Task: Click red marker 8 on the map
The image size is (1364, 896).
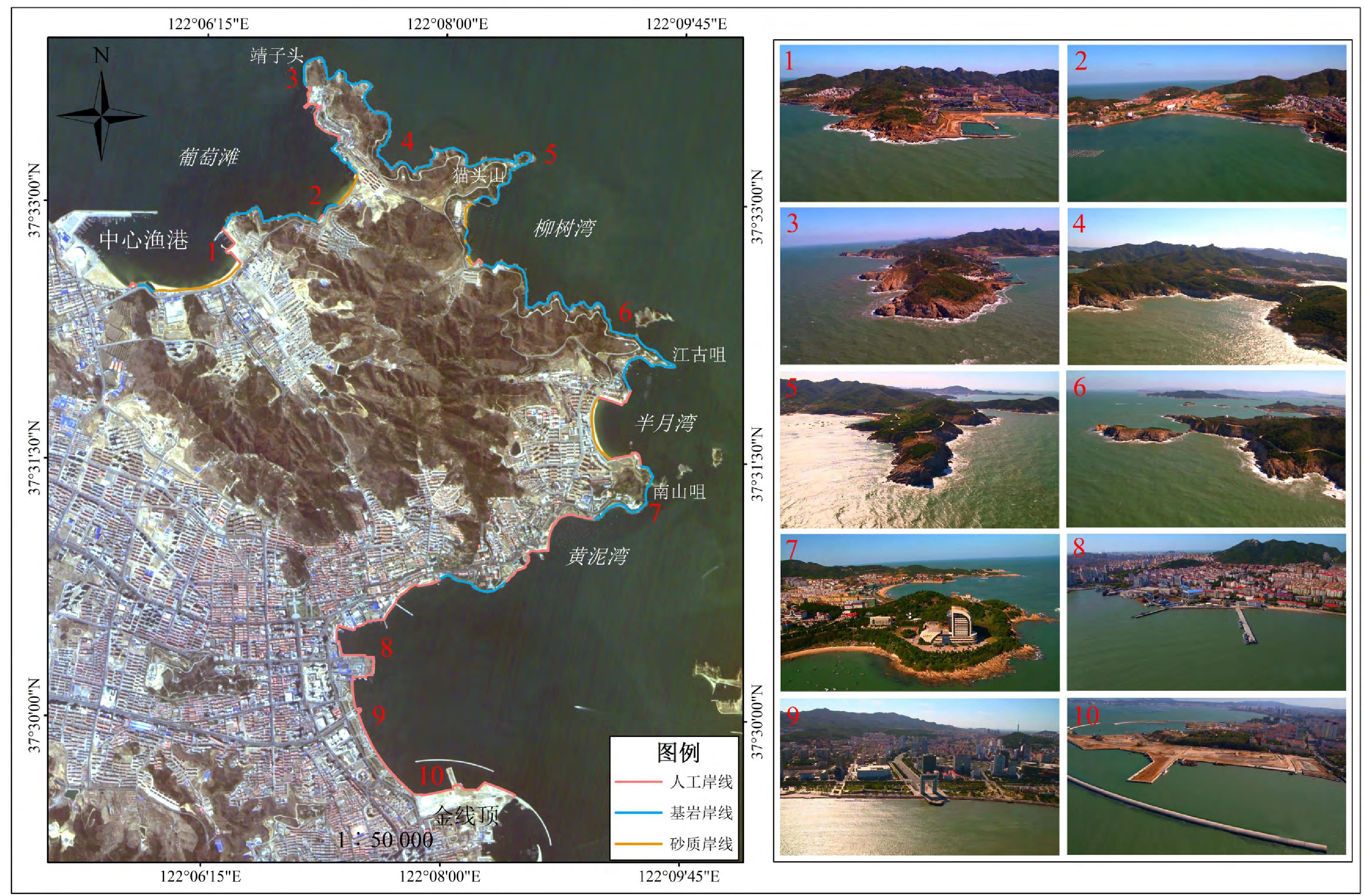Action: pos(387,647)
